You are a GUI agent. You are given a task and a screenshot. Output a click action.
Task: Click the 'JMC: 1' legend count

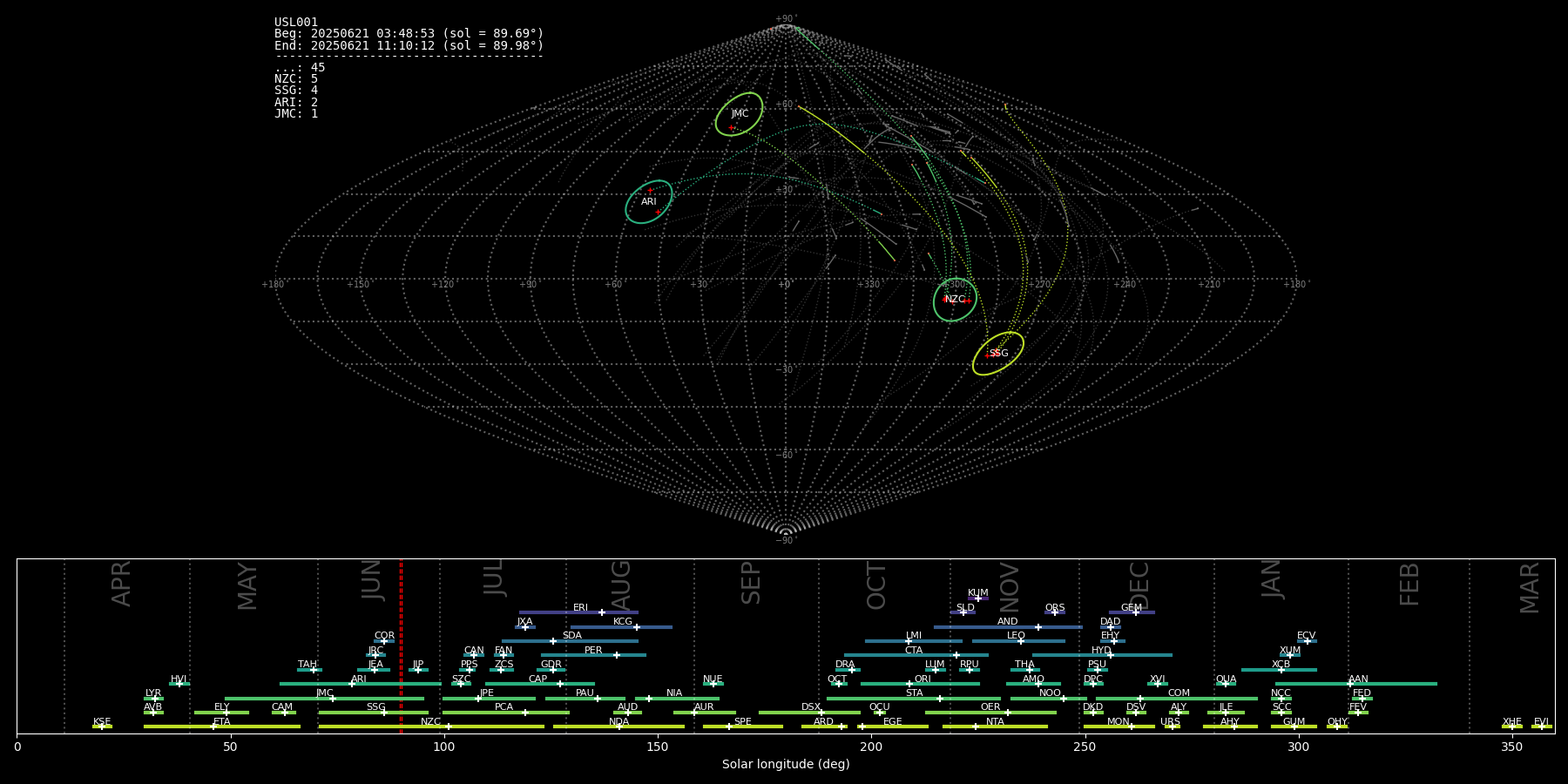(x=296, y=114)
